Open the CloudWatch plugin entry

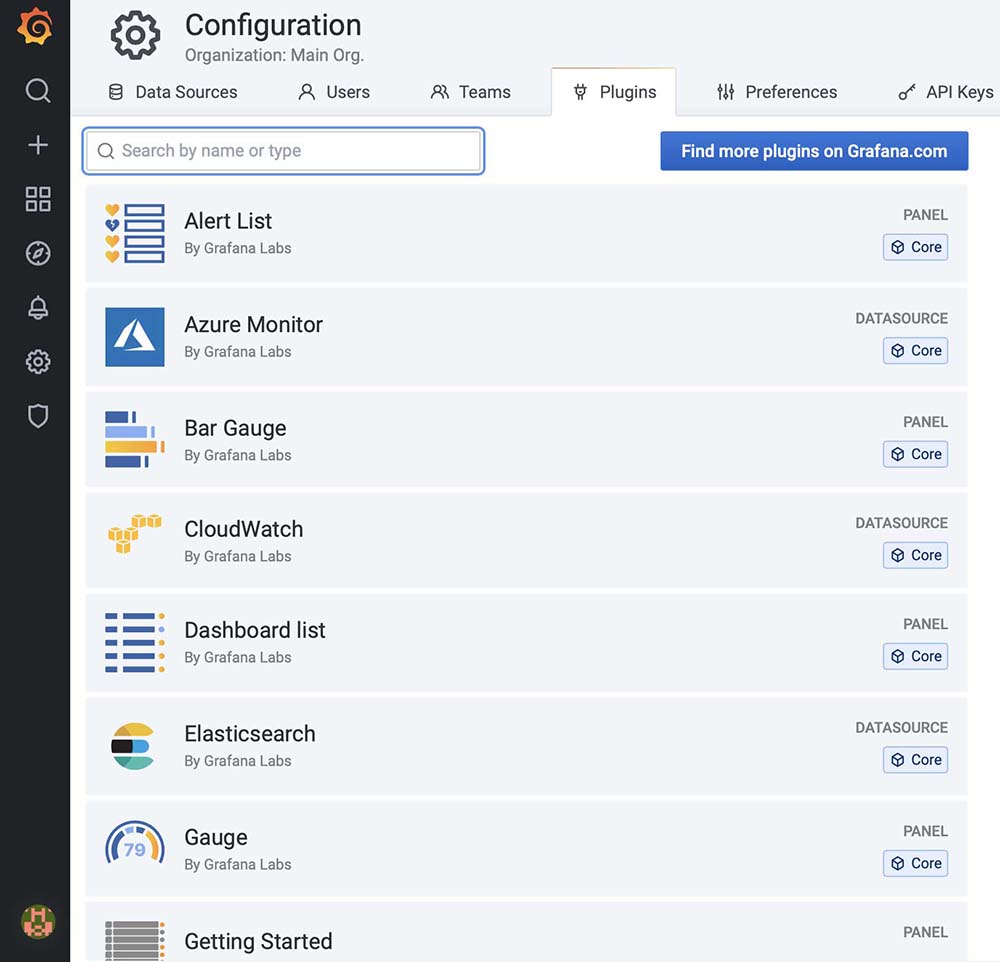pyautogui.click(x=243, y=530)
